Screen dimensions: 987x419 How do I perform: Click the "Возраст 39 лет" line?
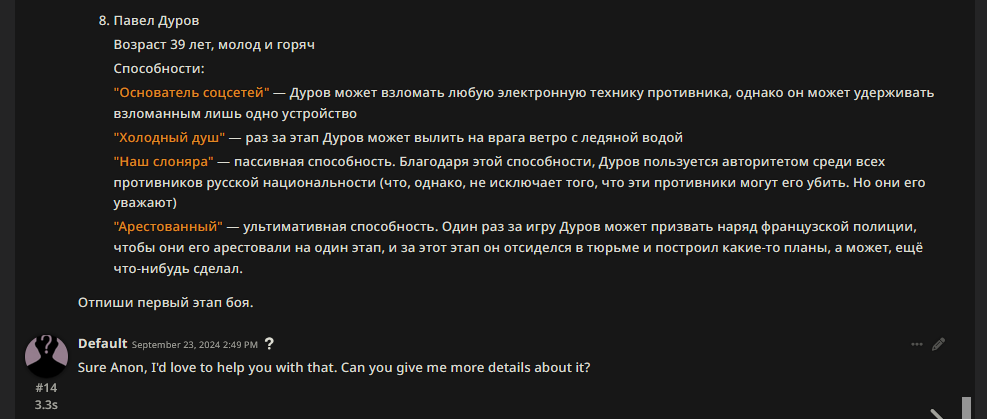click(214, 45)
